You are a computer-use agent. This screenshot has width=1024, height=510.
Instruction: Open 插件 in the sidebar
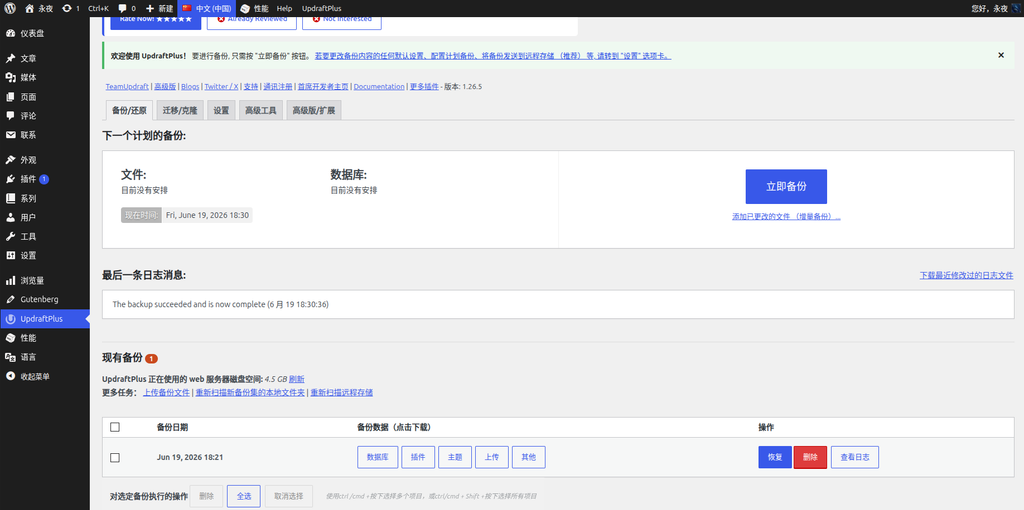click(x=44, y=179)
